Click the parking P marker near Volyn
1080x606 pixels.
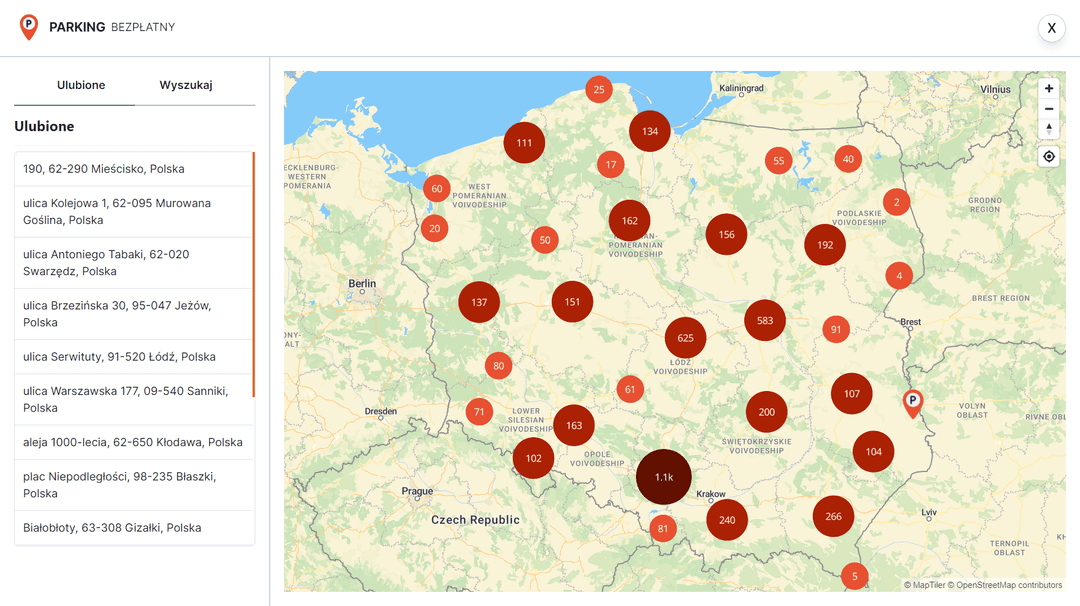pos(912,402)
